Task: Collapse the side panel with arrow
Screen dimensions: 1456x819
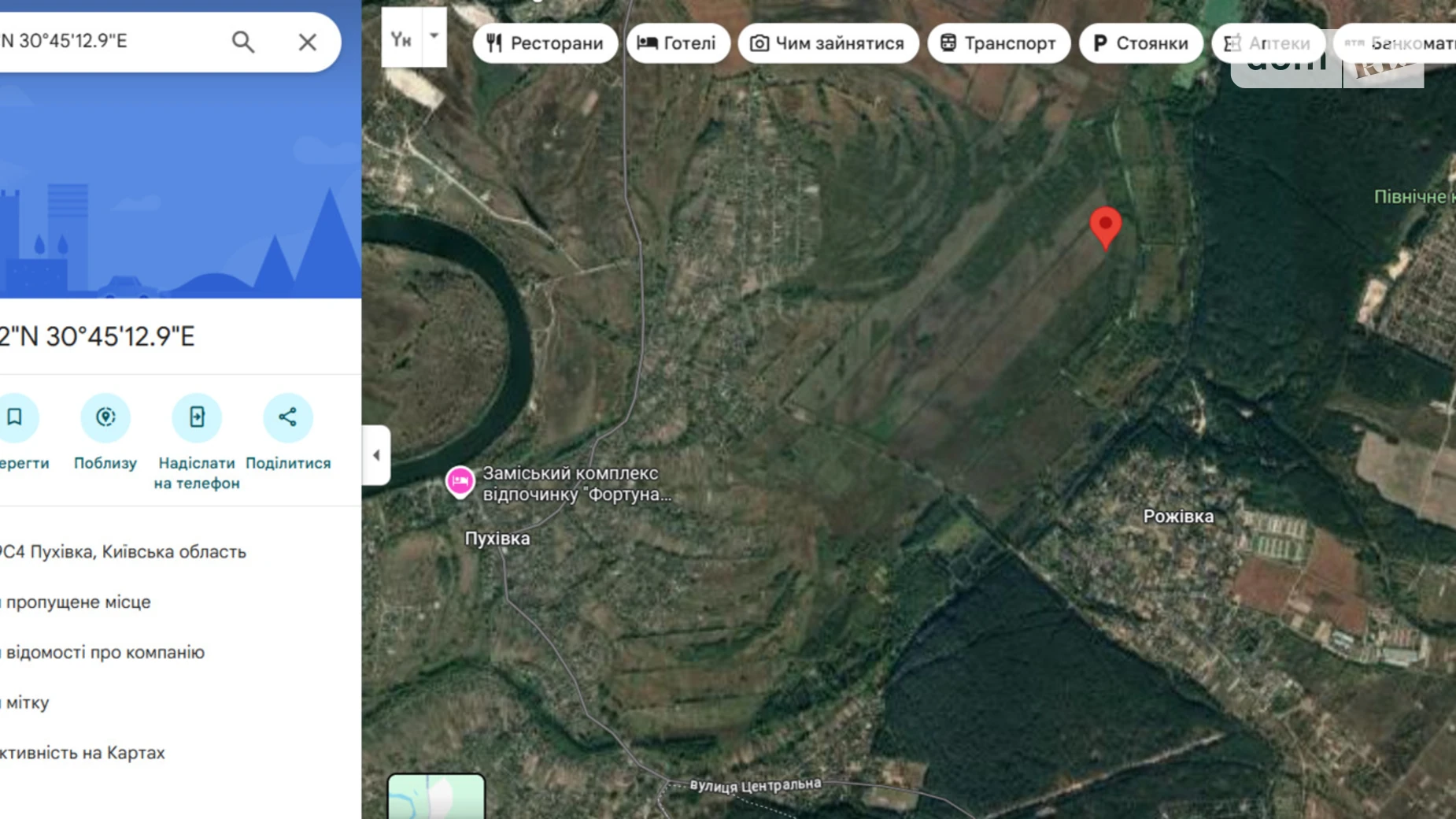Action: pos(376,455)
